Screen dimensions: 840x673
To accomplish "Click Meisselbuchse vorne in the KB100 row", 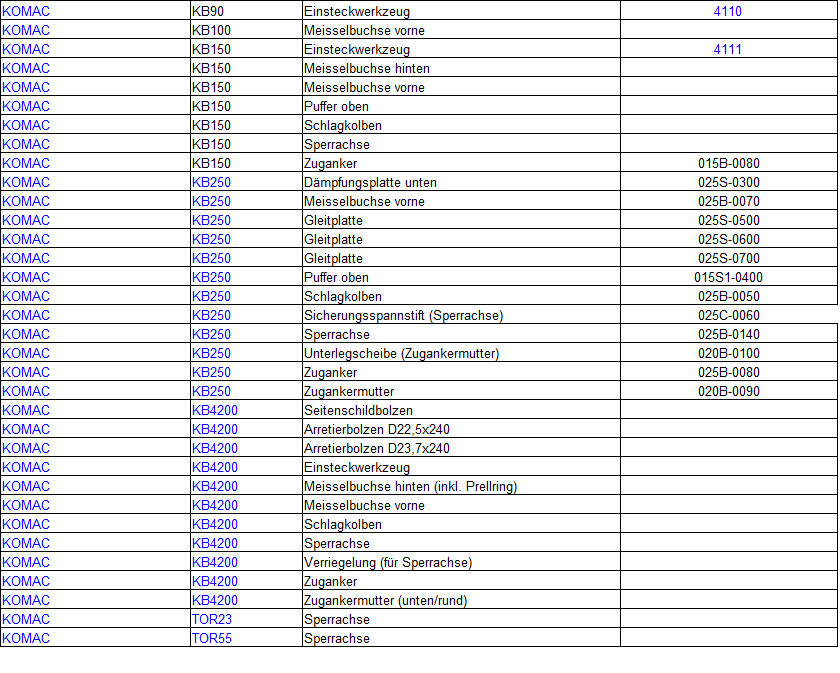I will click(364, 31).
